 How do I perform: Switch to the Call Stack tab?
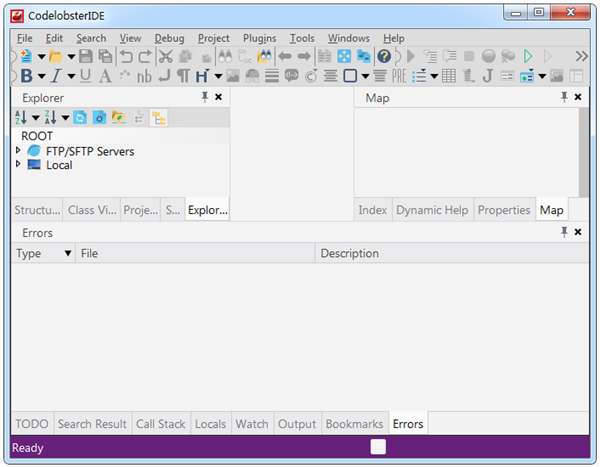click(x=160, y=424)
